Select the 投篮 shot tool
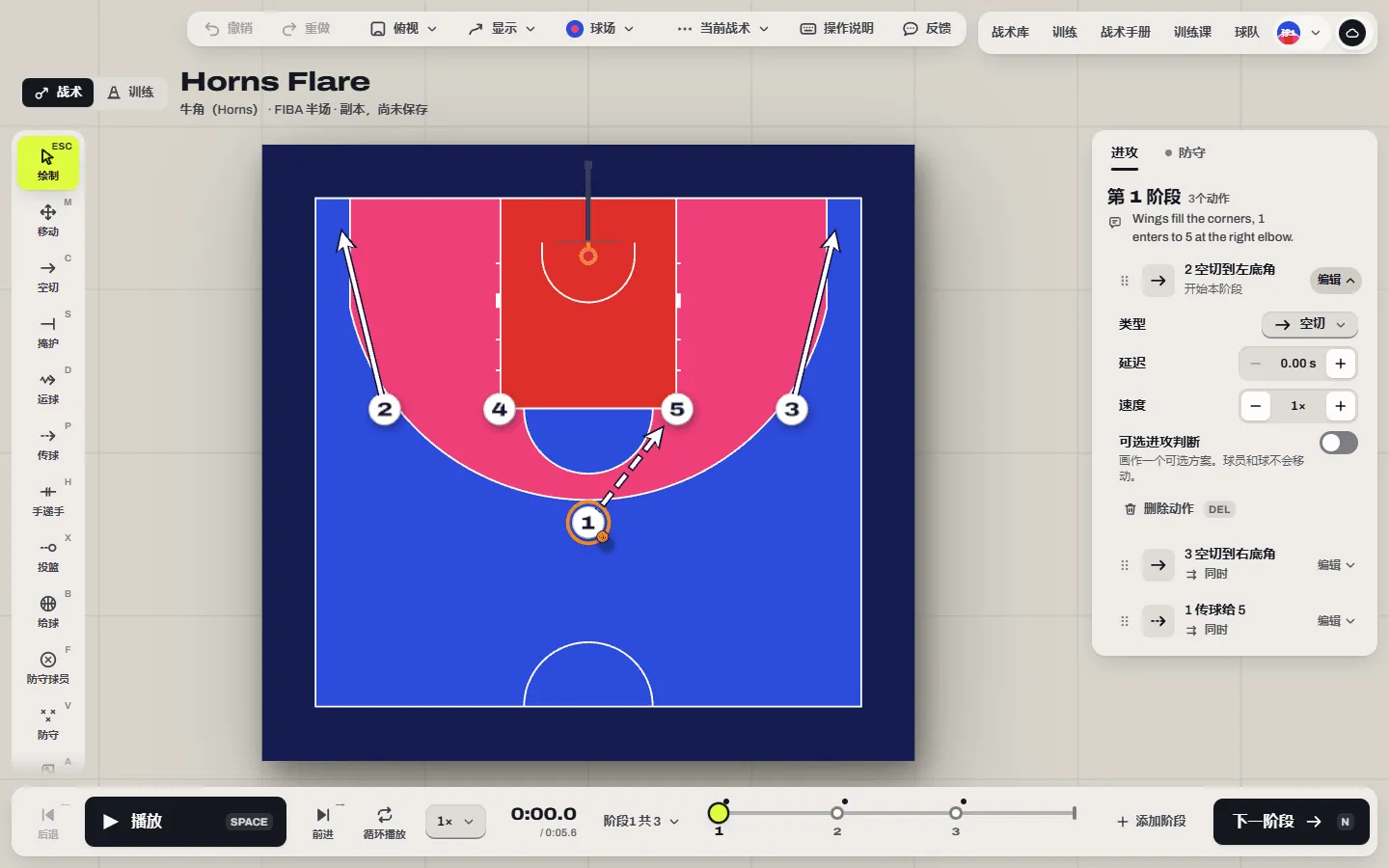 48,555
